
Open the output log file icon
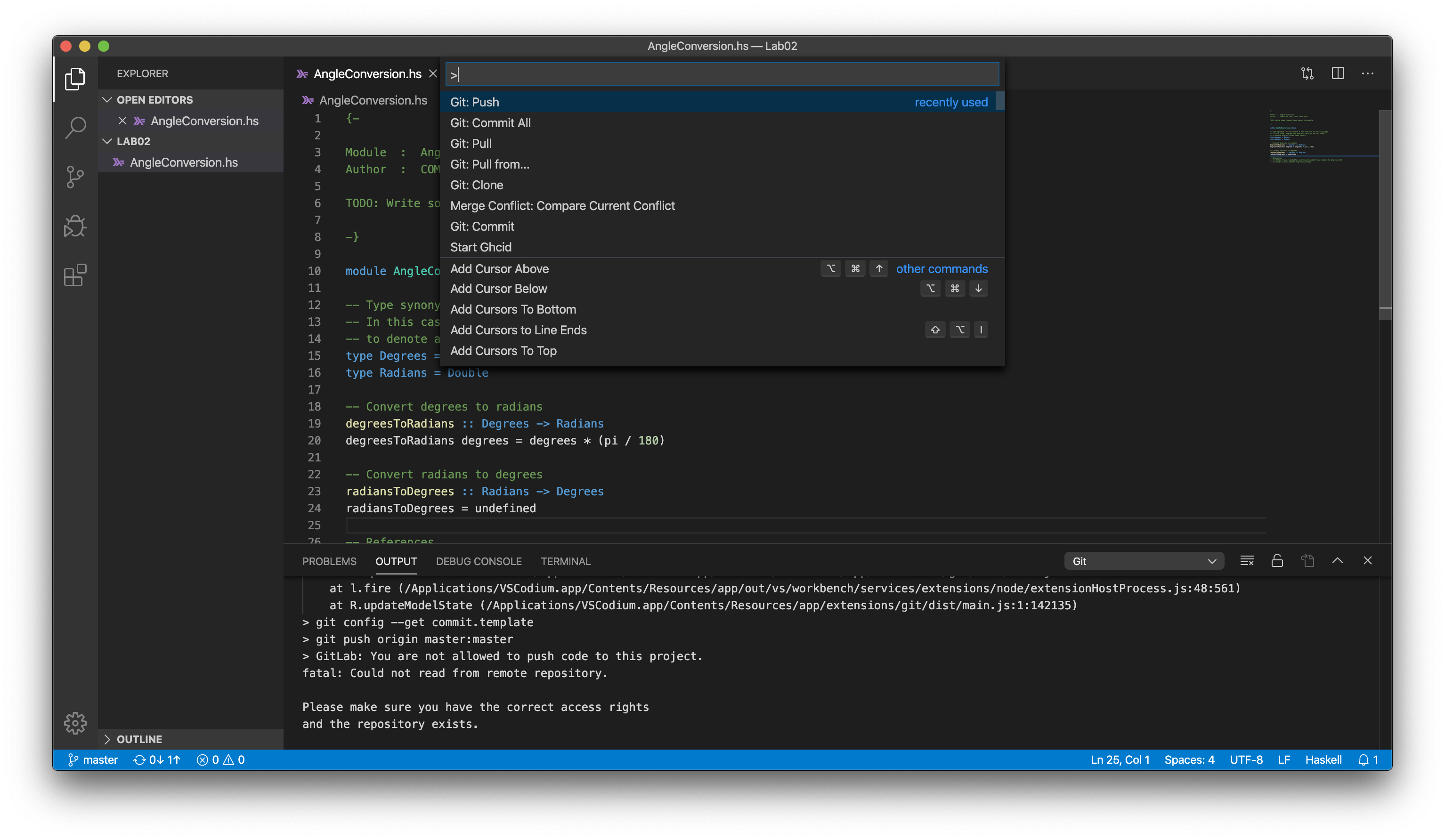pos(1307,560)
